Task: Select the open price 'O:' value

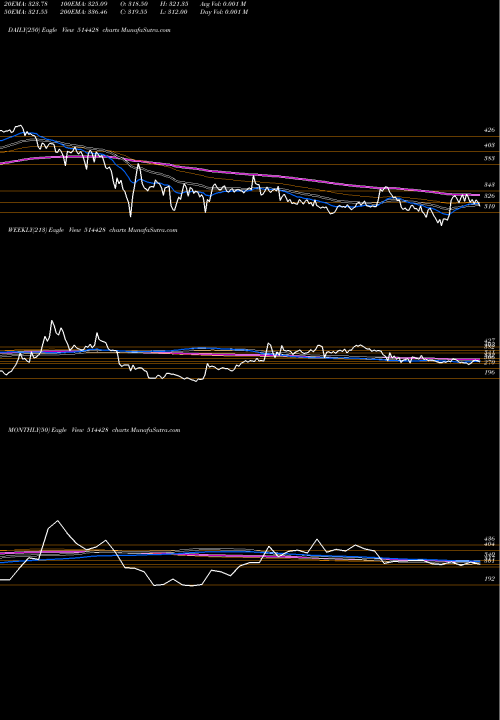Action: pyautogui.click(x=134, y=4)
